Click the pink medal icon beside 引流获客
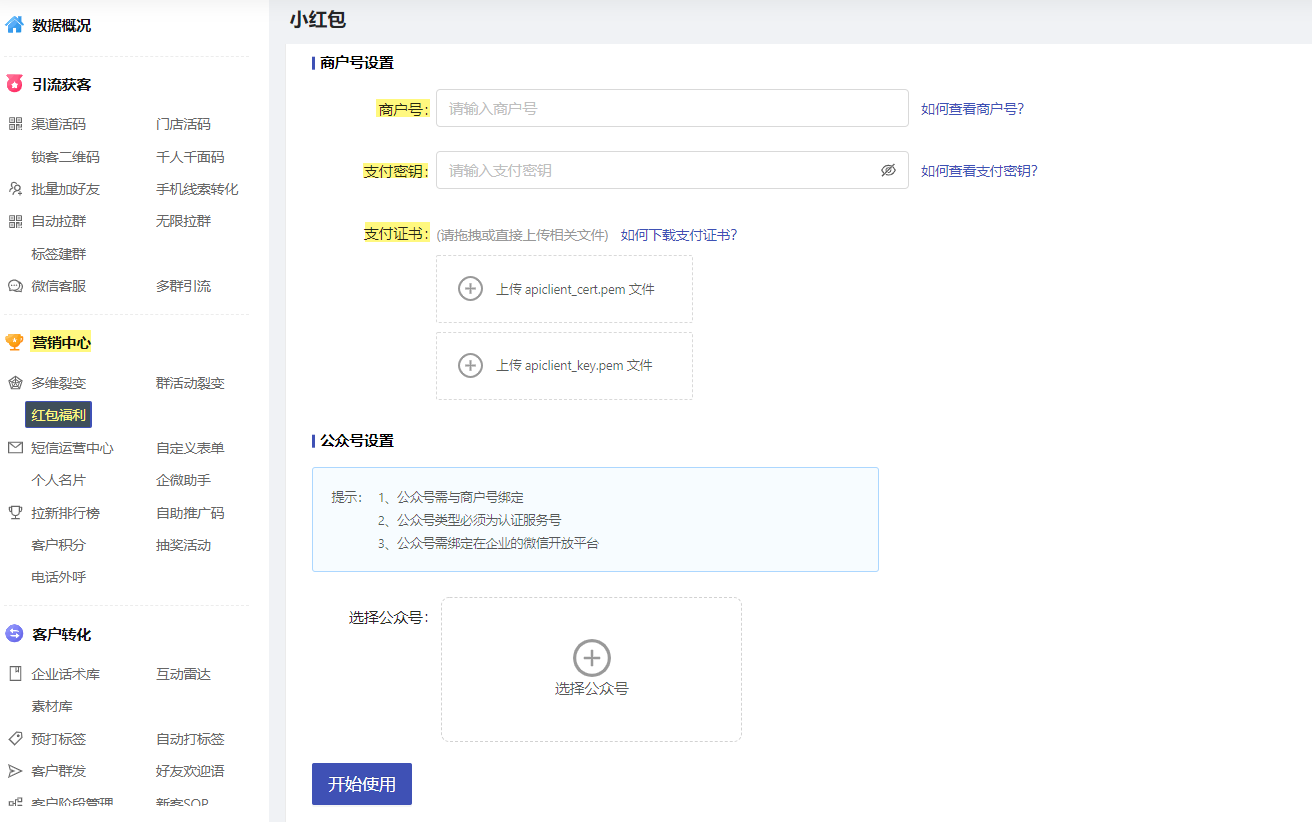The image size is (1312, 822). tap(15, 84)
